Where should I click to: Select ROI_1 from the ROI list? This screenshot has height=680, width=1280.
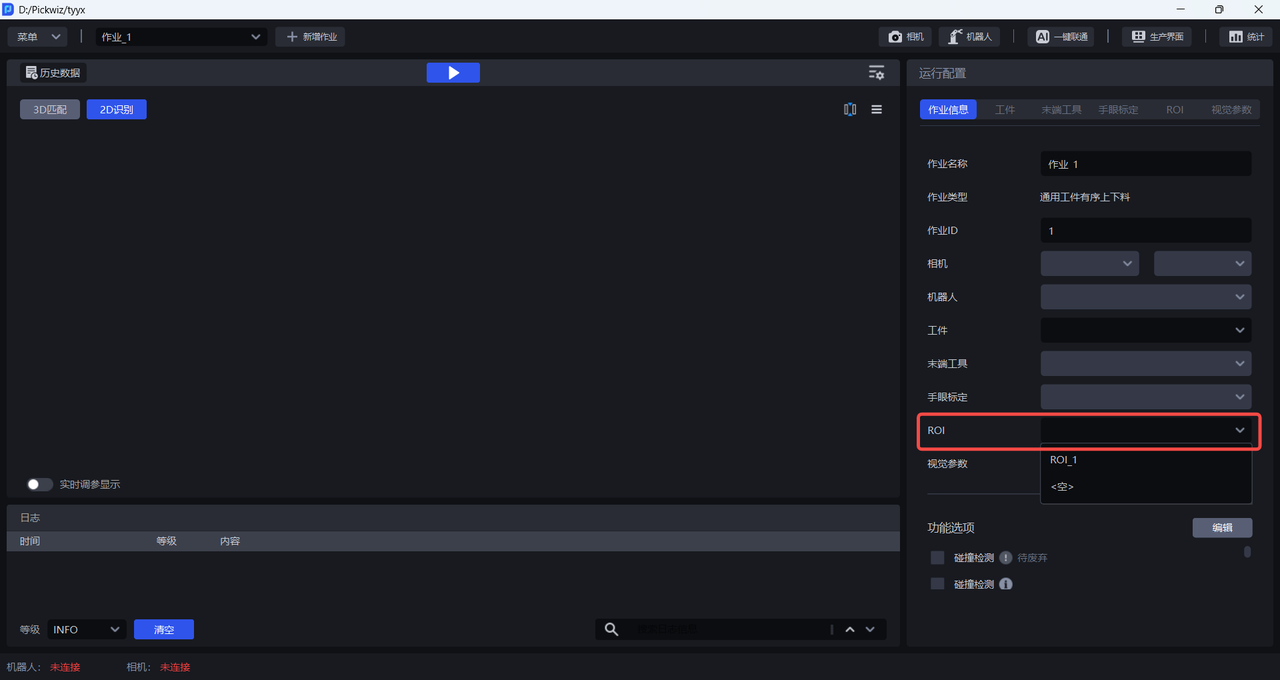coord(1064,460)
